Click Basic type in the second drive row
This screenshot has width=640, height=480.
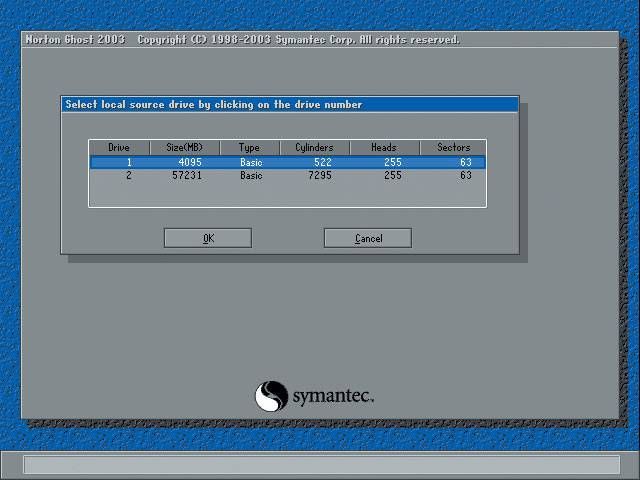[251, 175]
